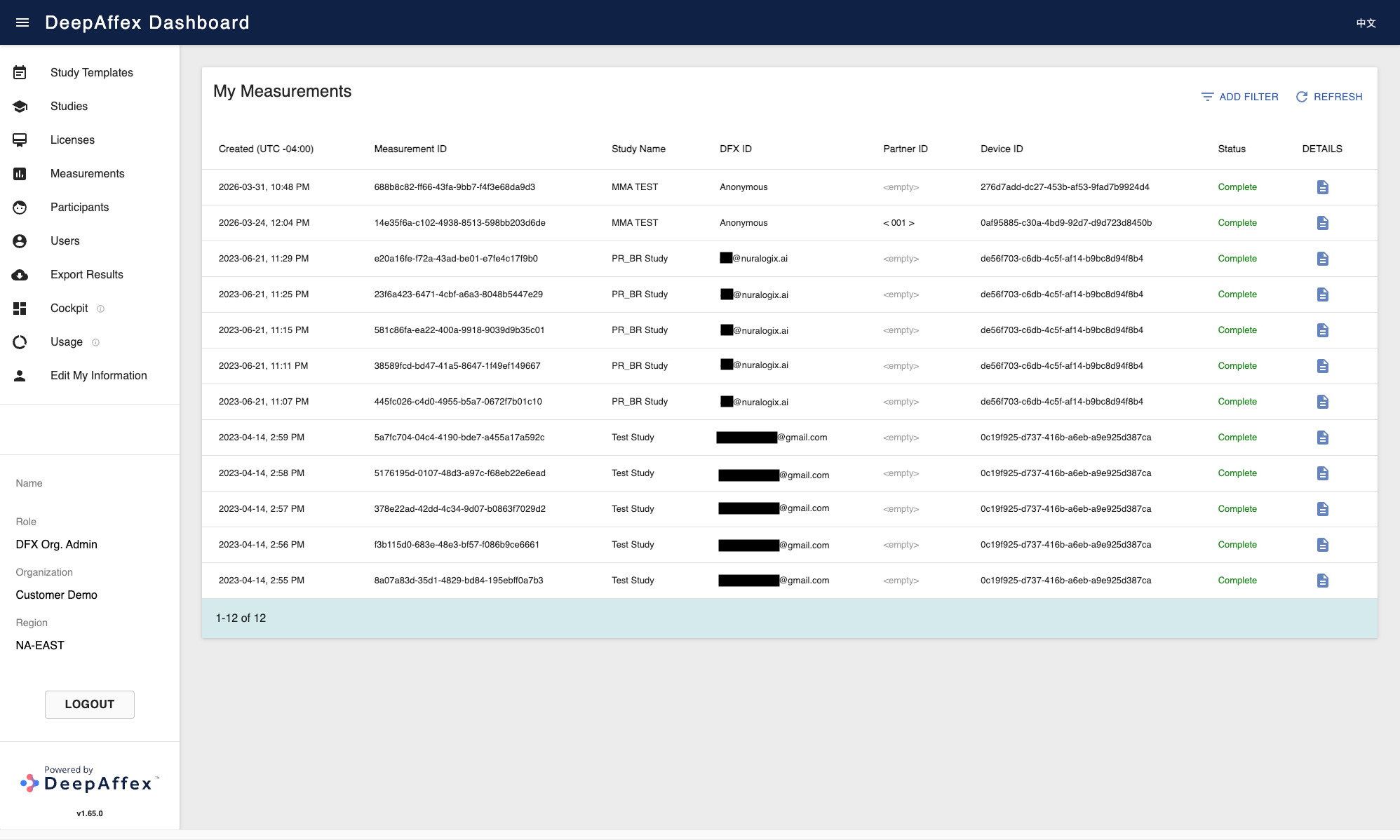Viewport: 1400px width, 840px height.
Task: Click the Customer Demo organization name
Action: click(56, 595)
